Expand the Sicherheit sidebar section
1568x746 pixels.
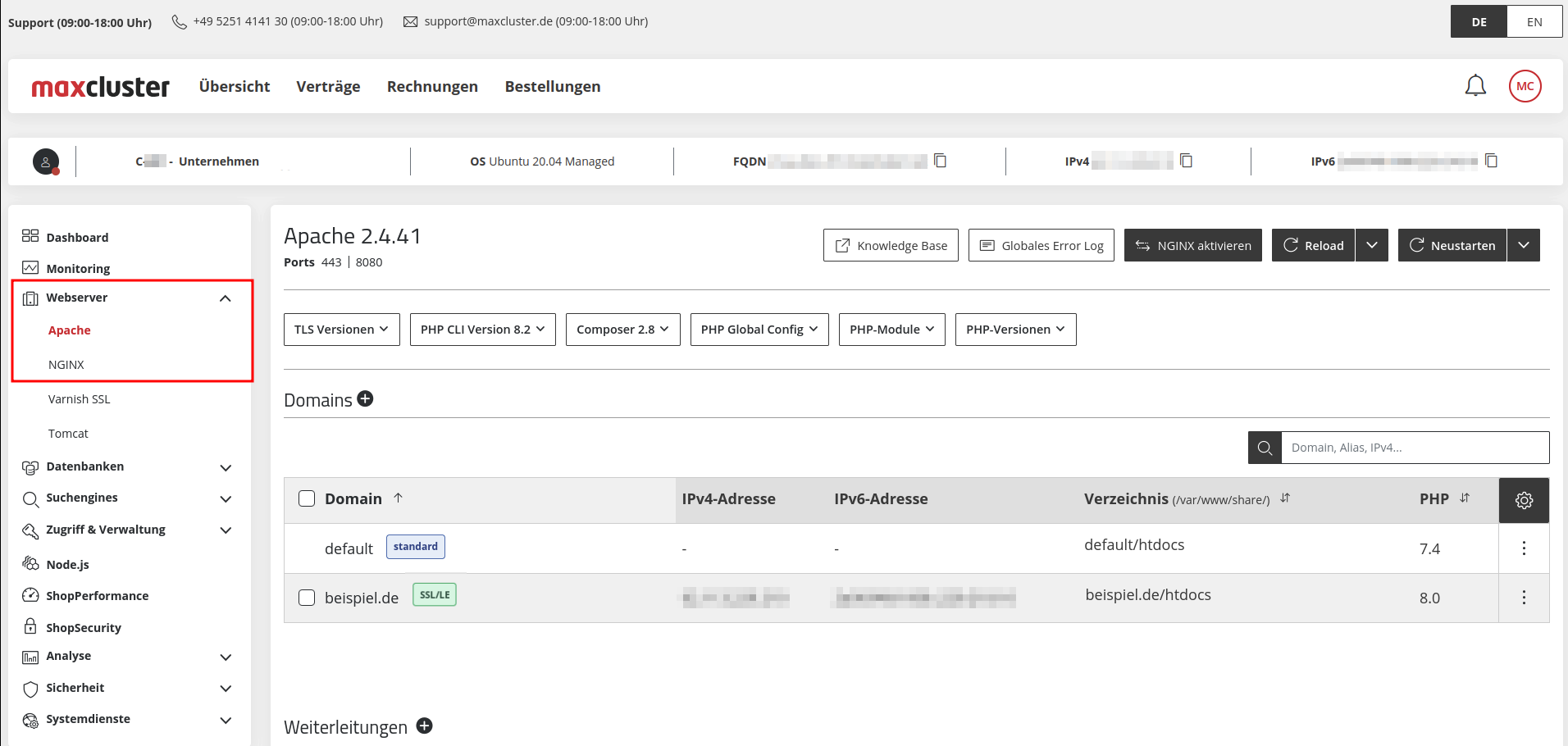coord(226,689)
